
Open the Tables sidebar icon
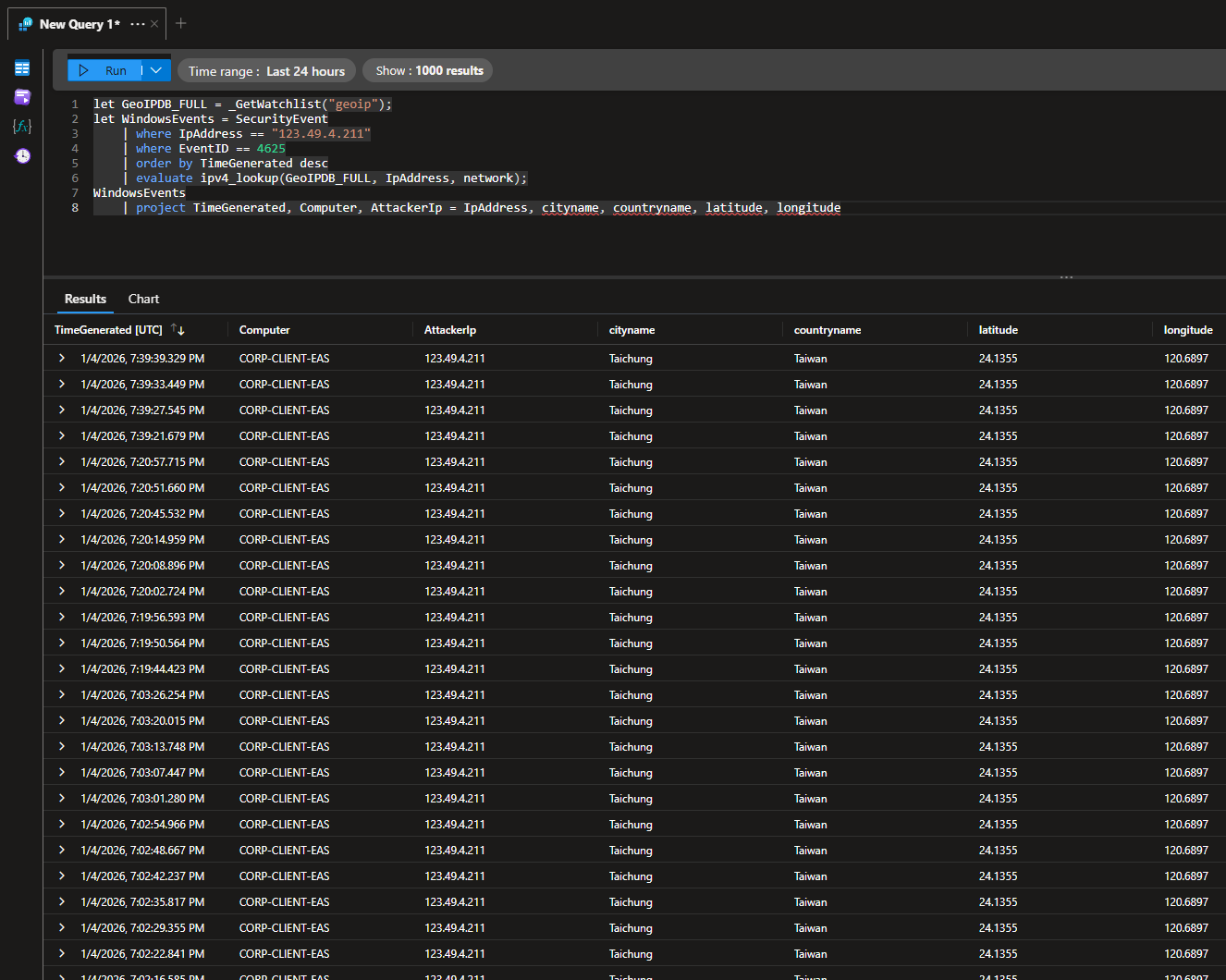pyautogui.click(x=22, y=68)
